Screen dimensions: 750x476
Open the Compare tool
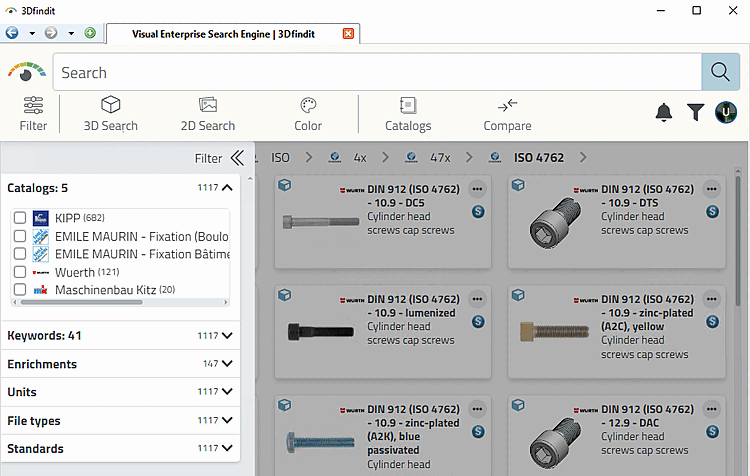point(507,113)
